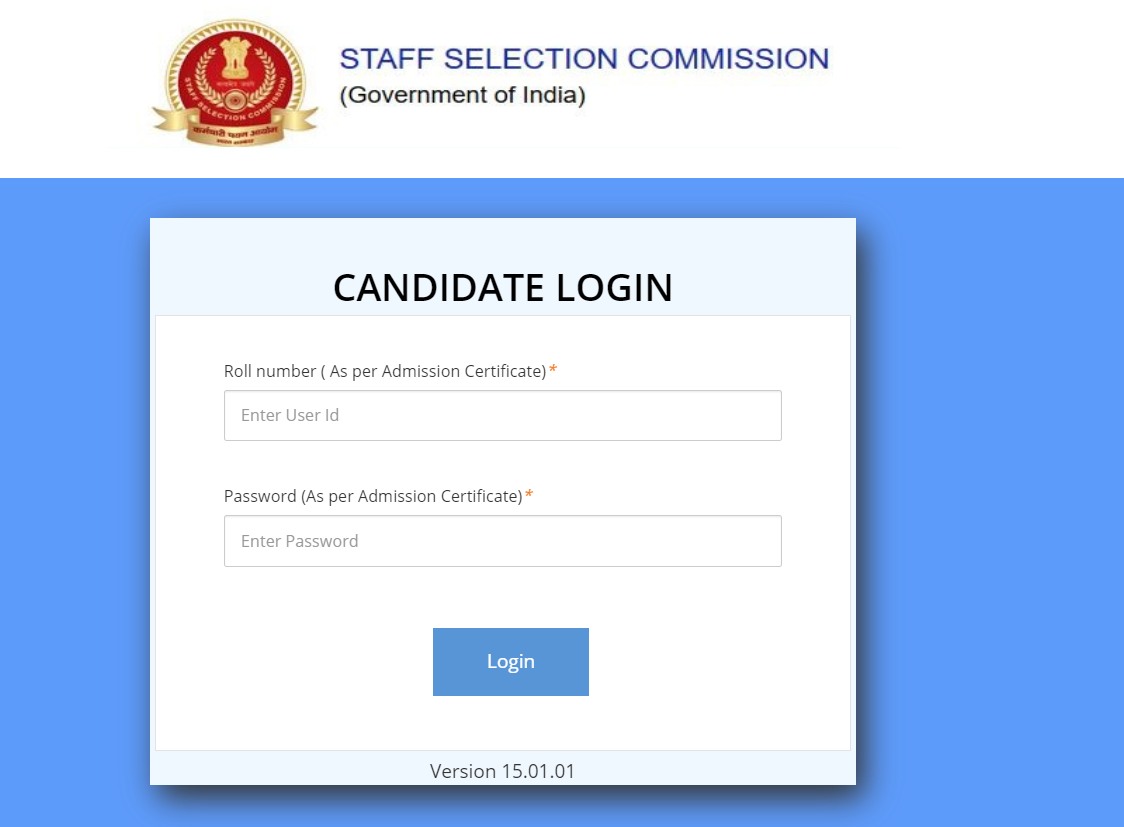The image size is (1124, 827).
Task: Click the blue background left of the login card
Action: point(75,500)
